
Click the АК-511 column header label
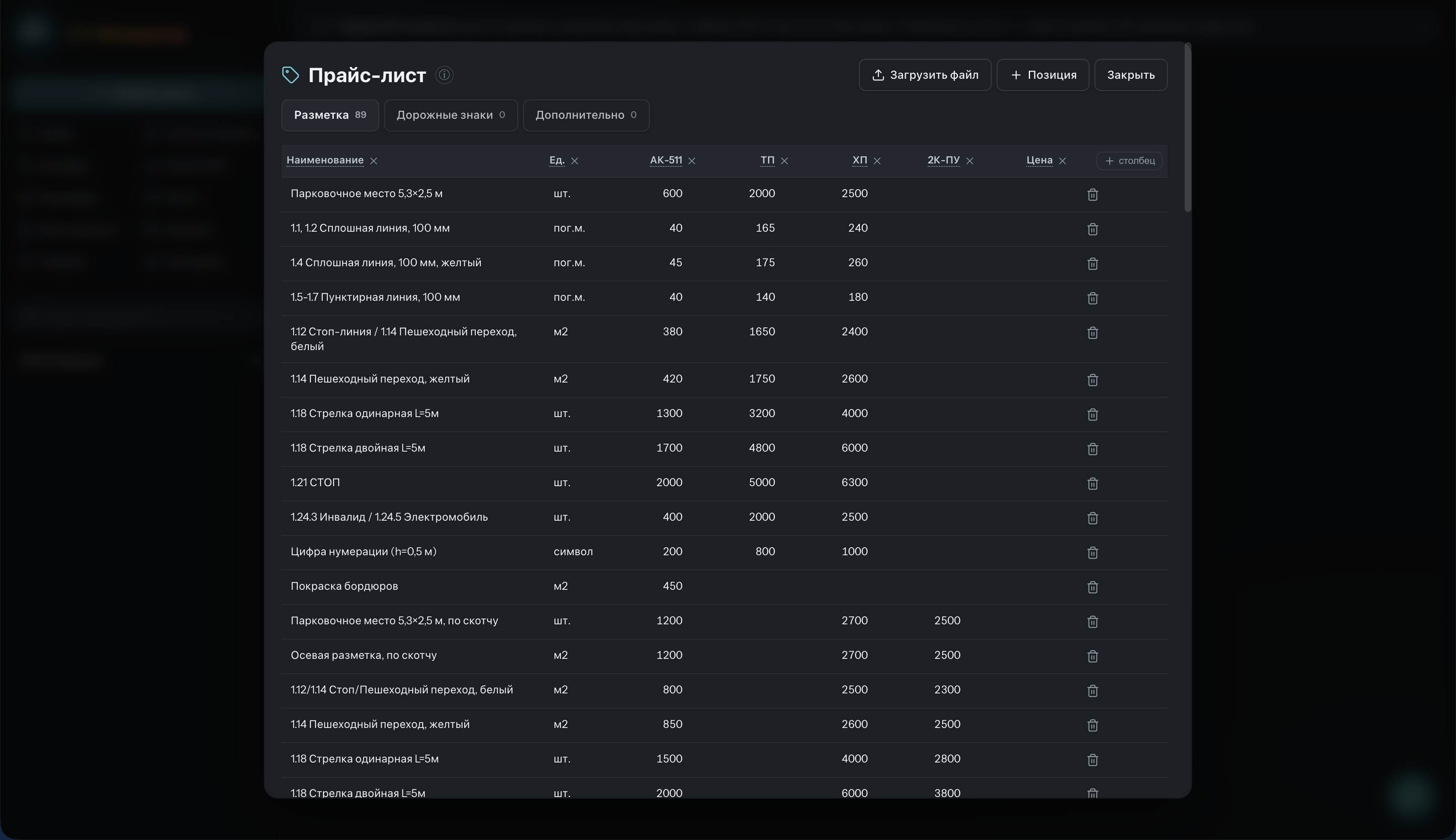[x=666, y=161]
